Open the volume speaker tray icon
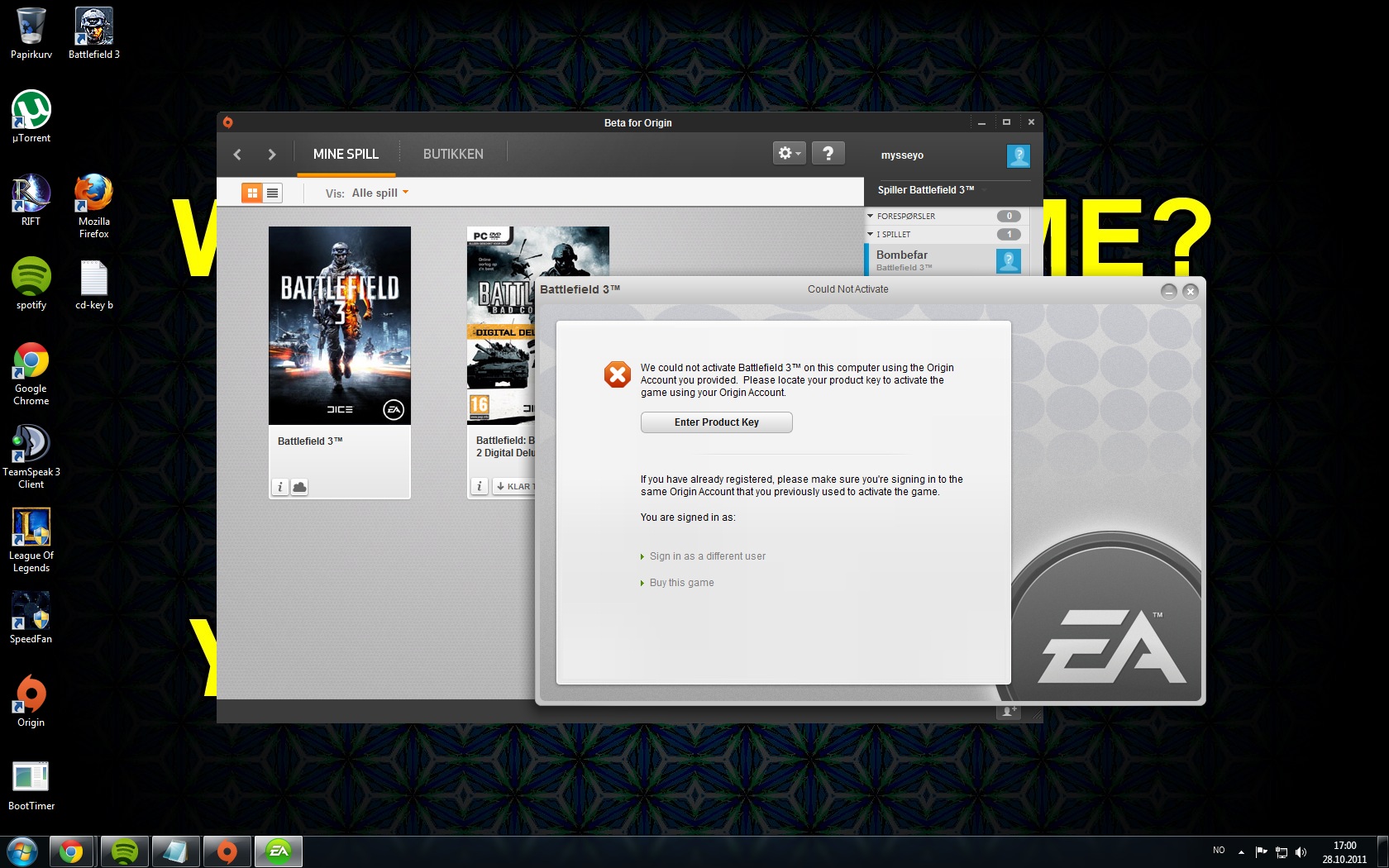This screenshot has width=1389, height=868. [x=1301, y=851]
